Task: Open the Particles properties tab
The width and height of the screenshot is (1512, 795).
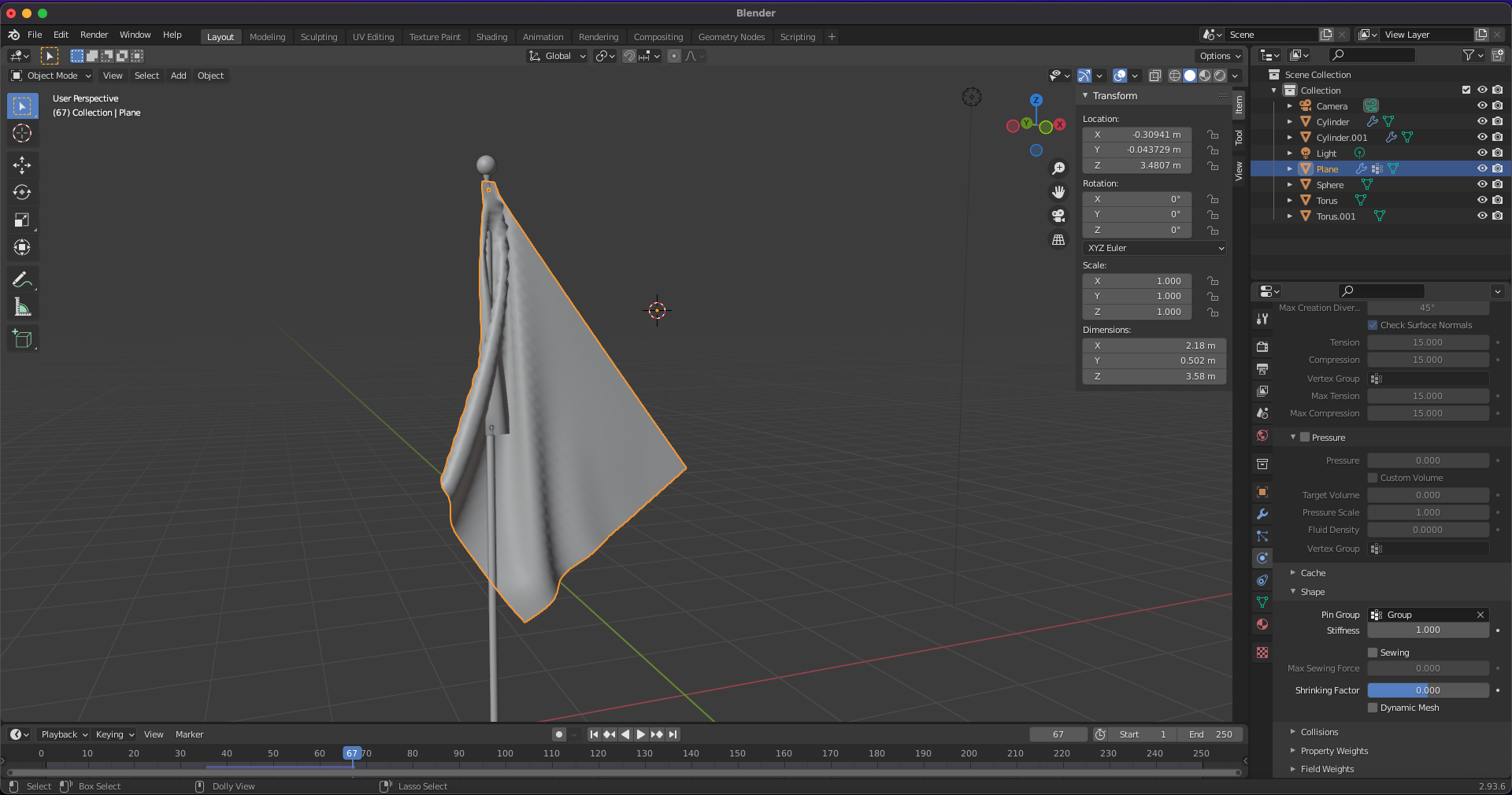Action: [x=1262, y=536]
